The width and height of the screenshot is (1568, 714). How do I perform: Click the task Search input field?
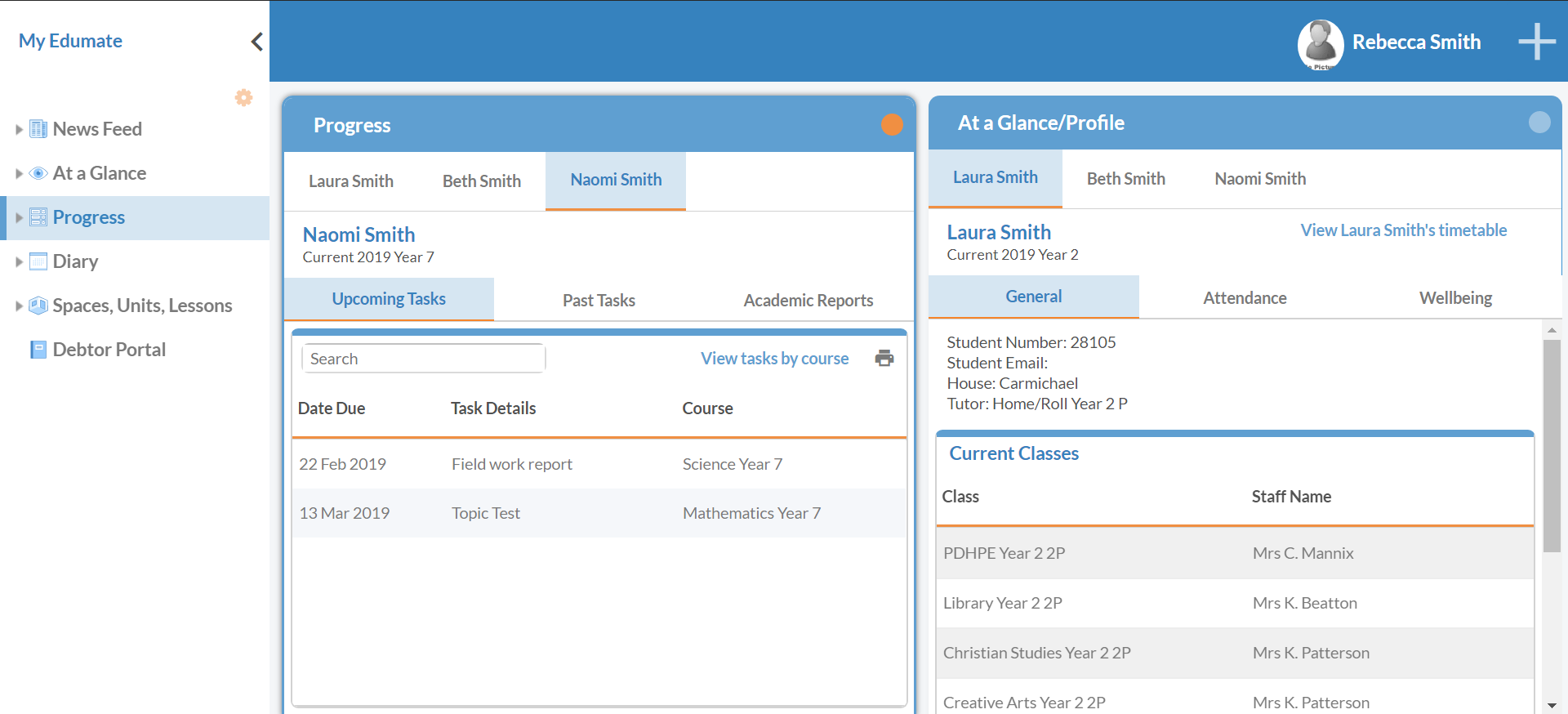point(423,359)
